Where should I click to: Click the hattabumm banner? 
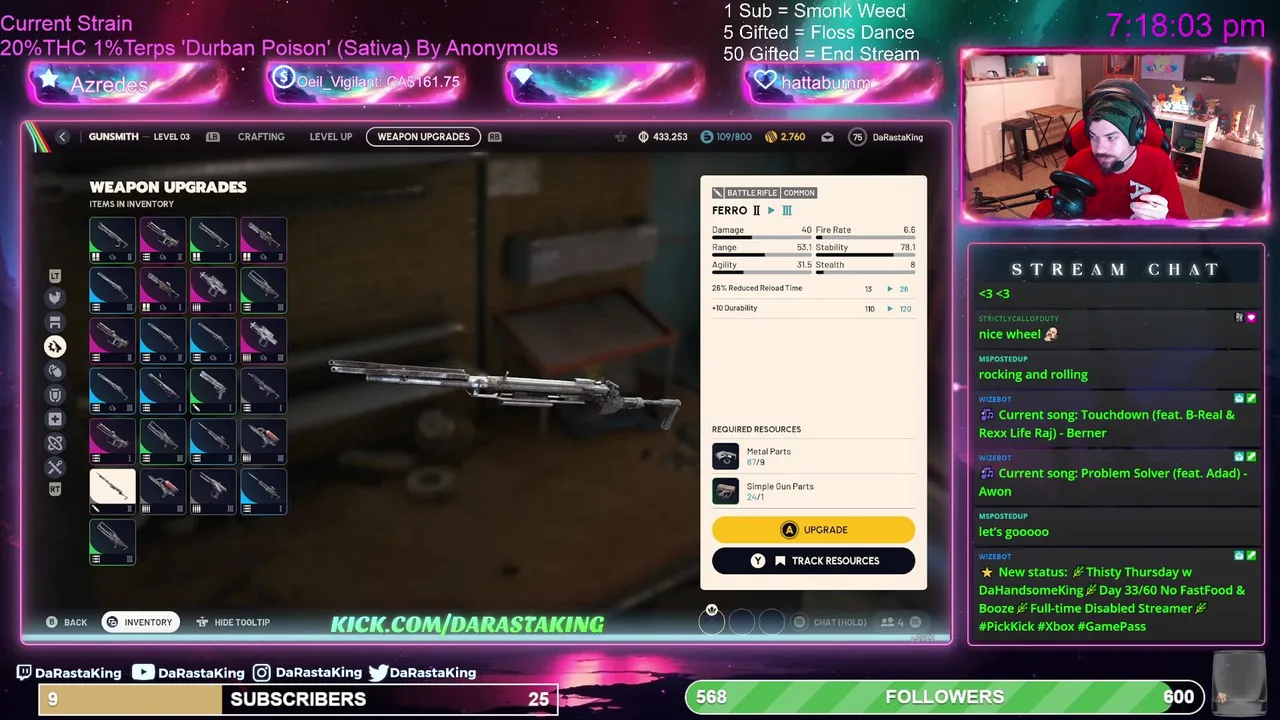click(x=841, y=82)
